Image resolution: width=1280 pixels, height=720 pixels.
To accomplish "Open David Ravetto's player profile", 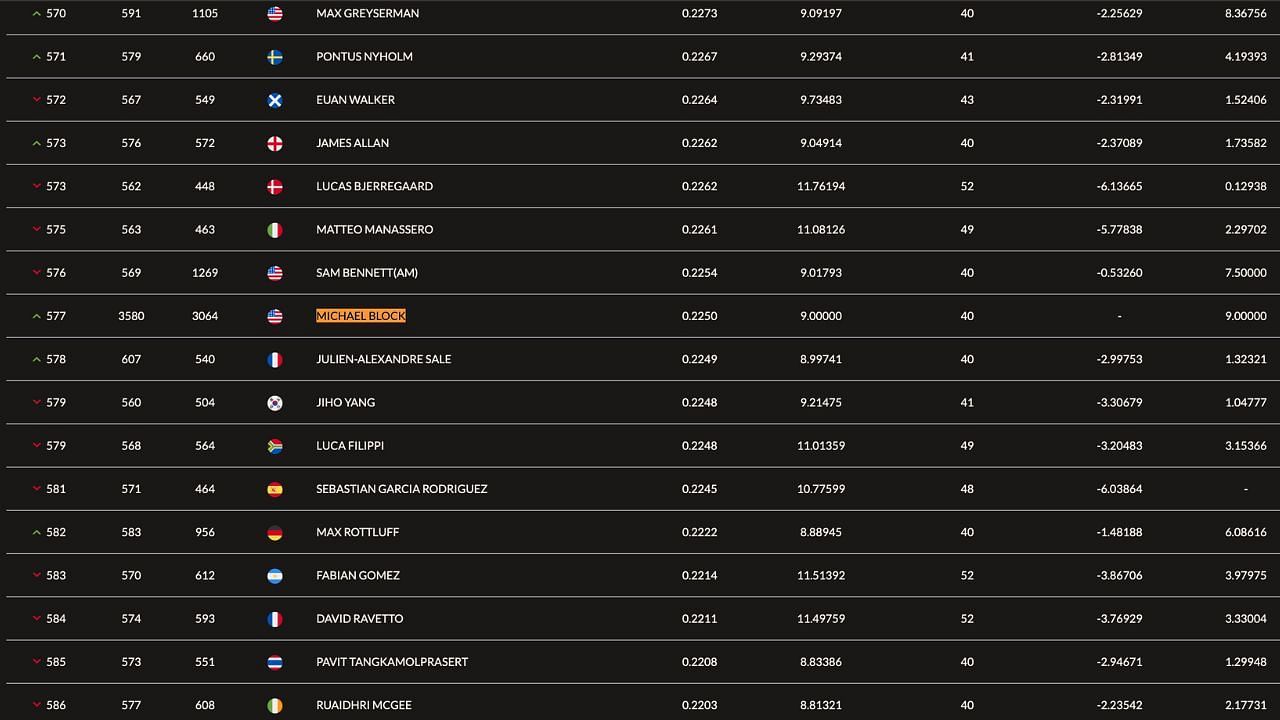I will pos(359,619).
